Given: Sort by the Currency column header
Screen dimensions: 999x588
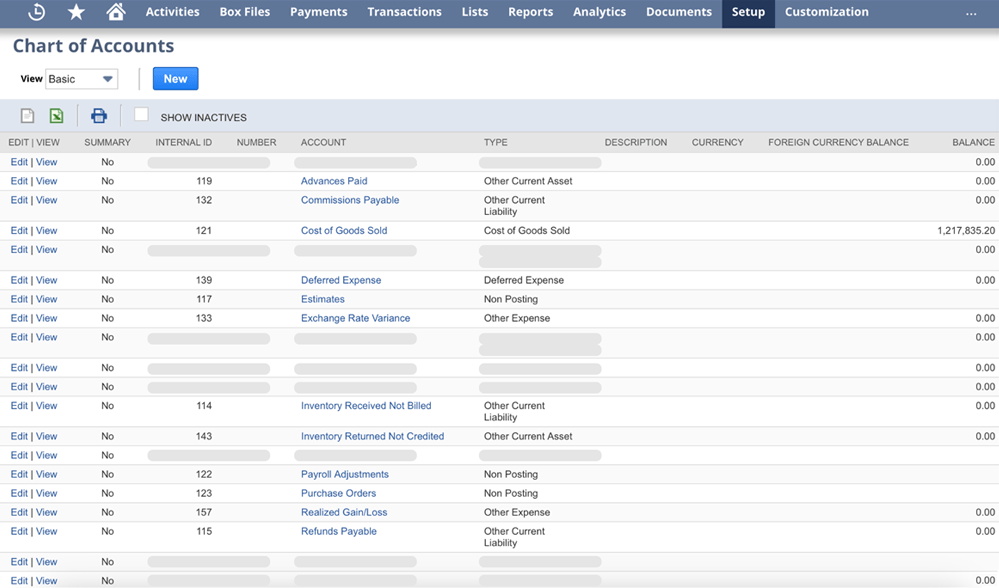Looking at the screenshot, I should (x=718, y=143).
